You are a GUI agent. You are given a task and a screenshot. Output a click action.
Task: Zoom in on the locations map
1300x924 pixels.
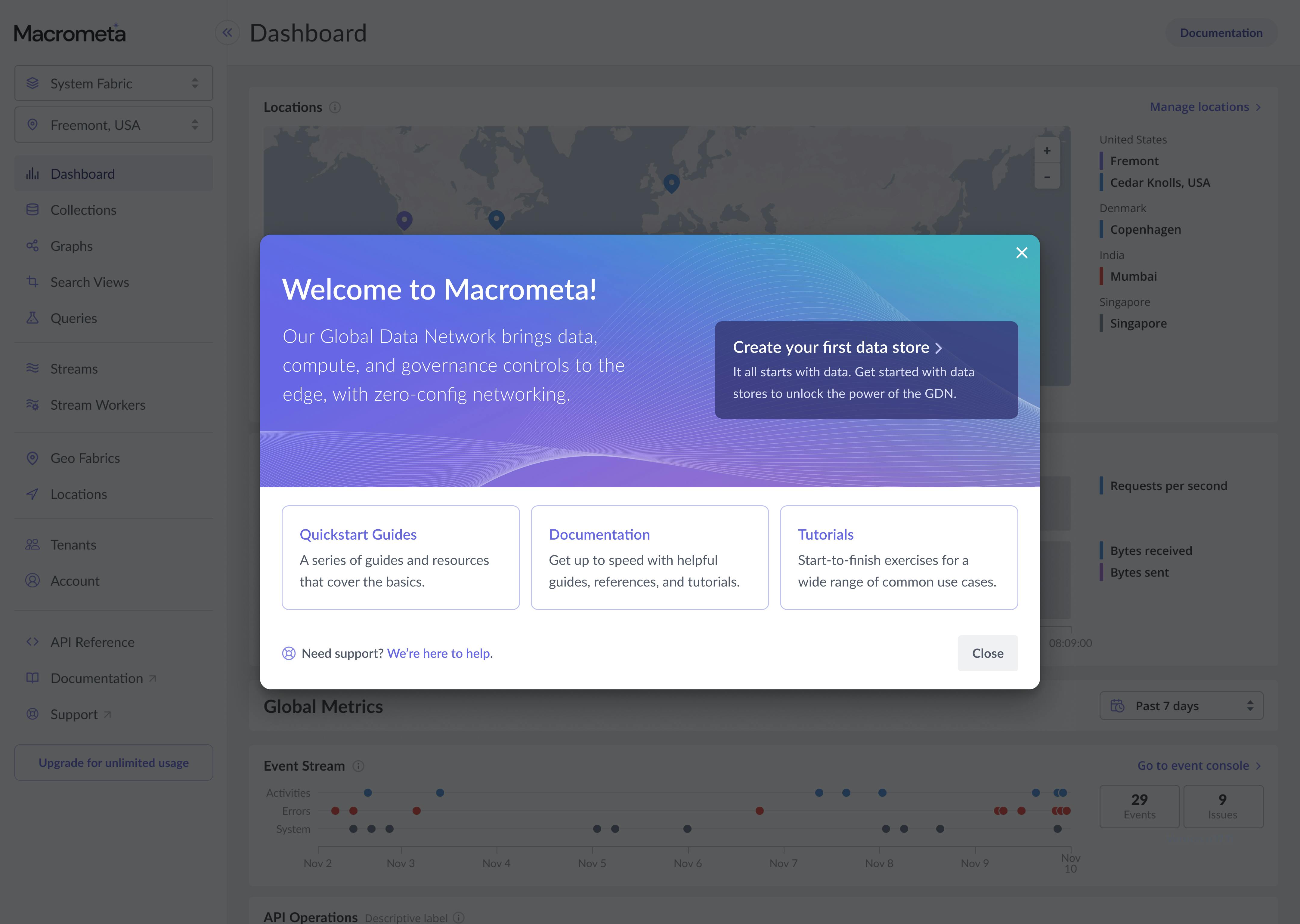[x=1047, y=151]
